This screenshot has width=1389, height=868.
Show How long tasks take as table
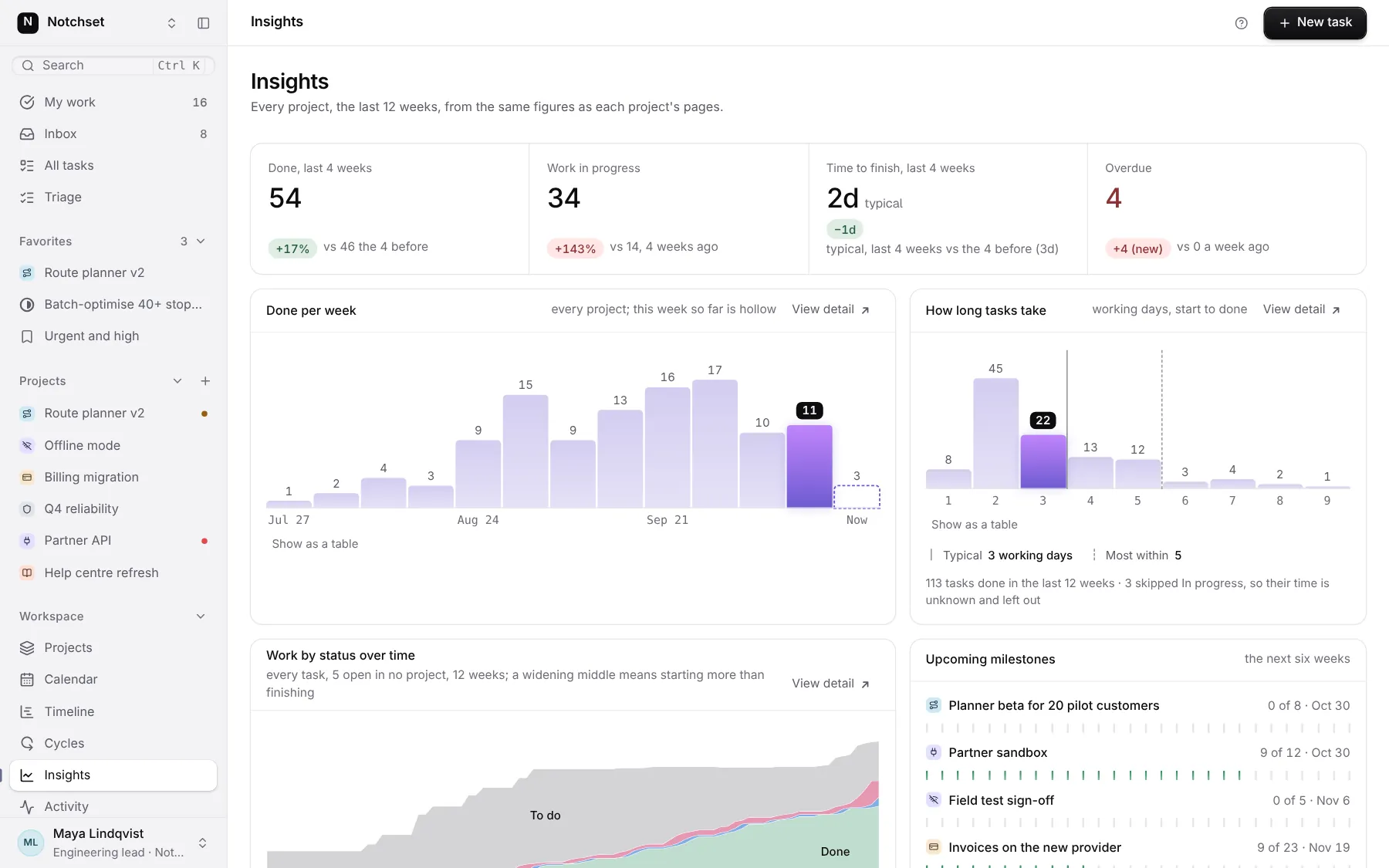[975, 525]
